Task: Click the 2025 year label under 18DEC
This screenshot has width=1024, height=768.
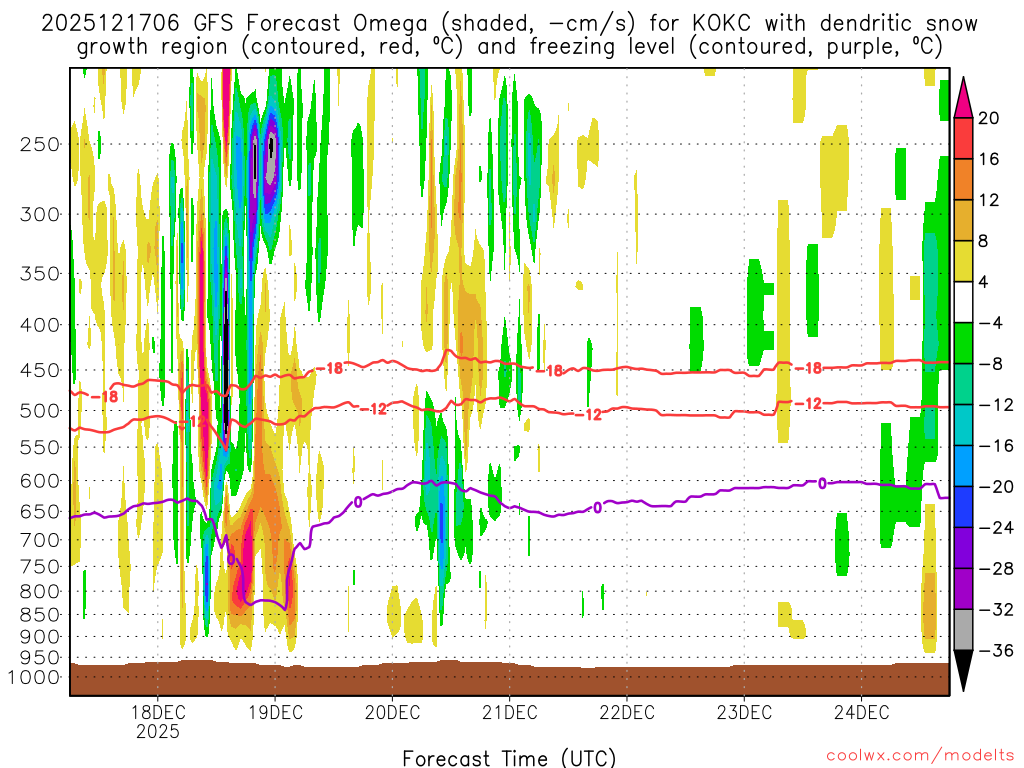Action: pyautogui.click(x=158, y=732)
